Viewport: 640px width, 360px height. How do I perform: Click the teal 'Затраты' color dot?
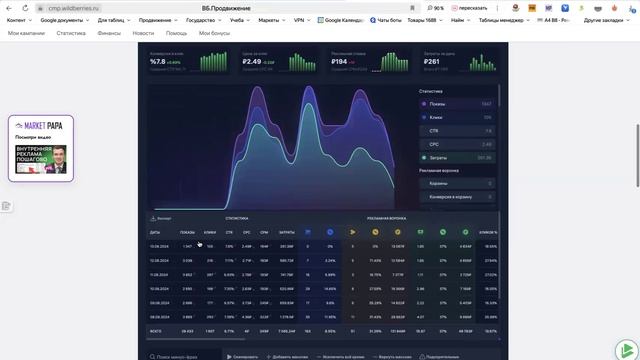[x=424, y=158]
